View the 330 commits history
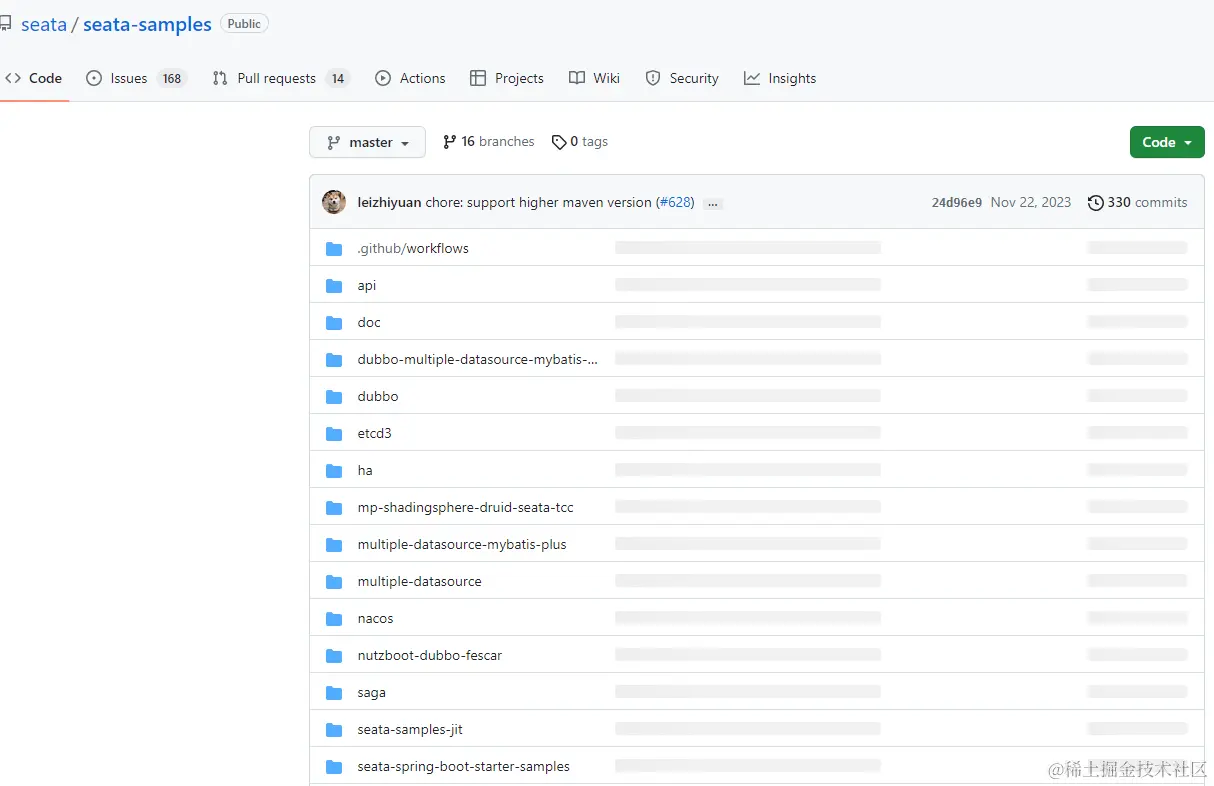Screen dimensions: 1214x786 click(x=1138, y=202)
